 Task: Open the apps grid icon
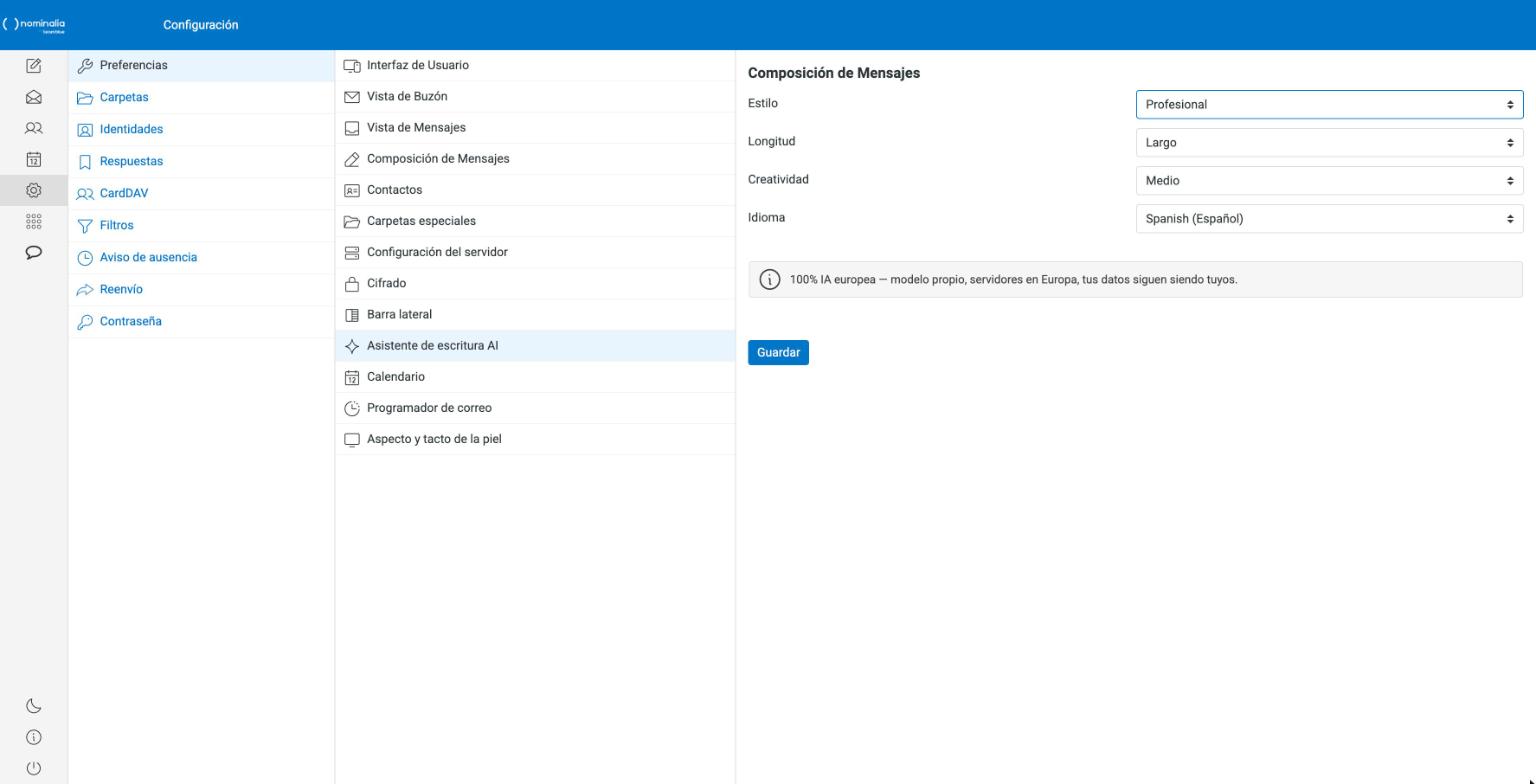(33, 221)
